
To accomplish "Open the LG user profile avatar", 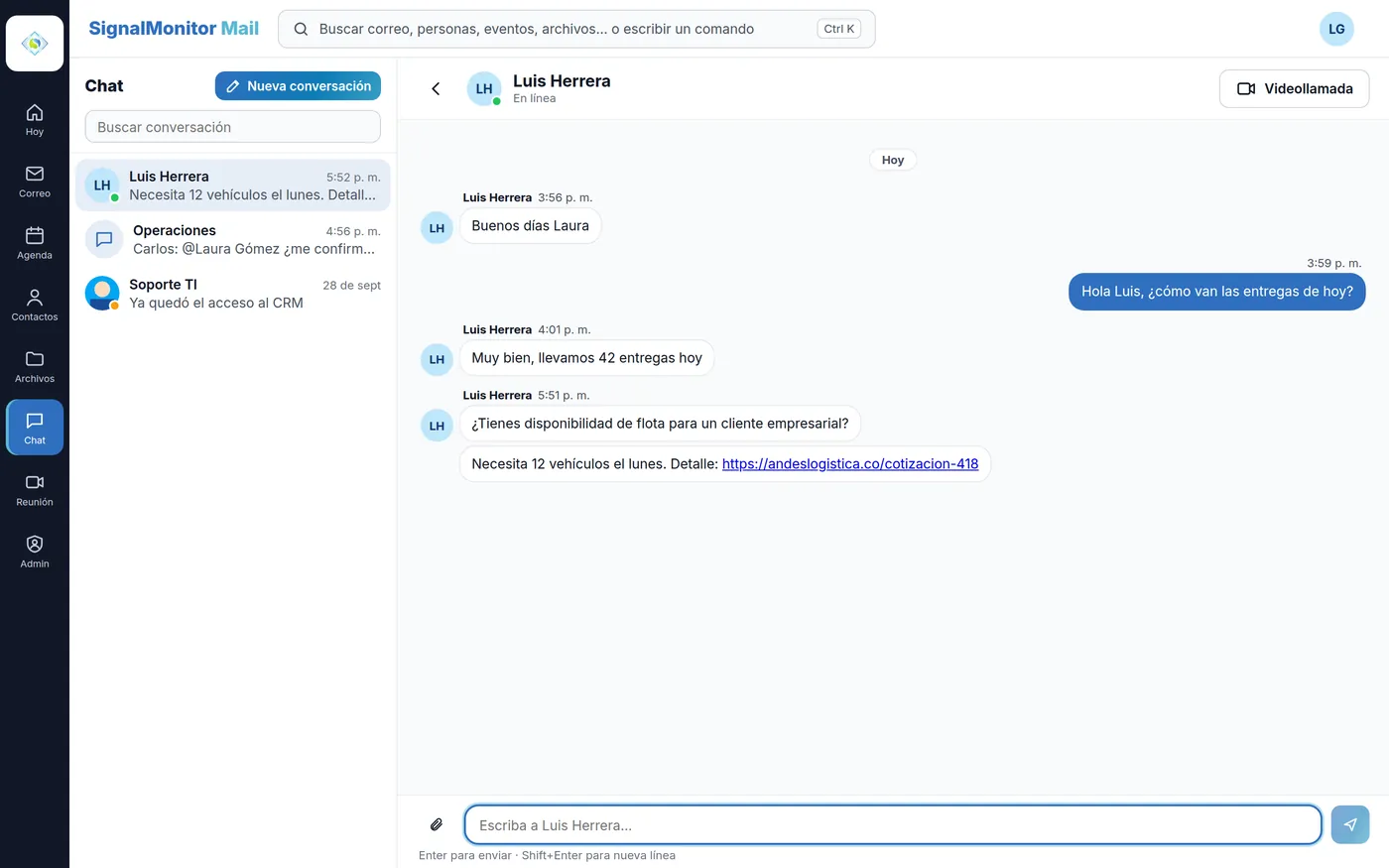I will pyautogui.click(x=1336, y=29).
